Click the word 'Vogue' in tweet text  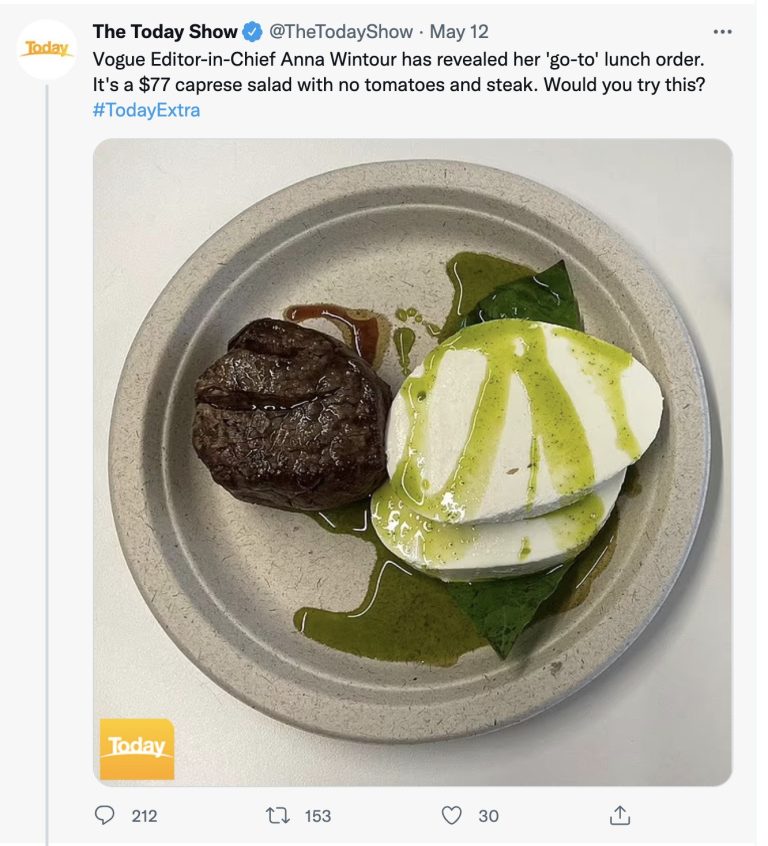pyautogui.click(x=117, y=58)
